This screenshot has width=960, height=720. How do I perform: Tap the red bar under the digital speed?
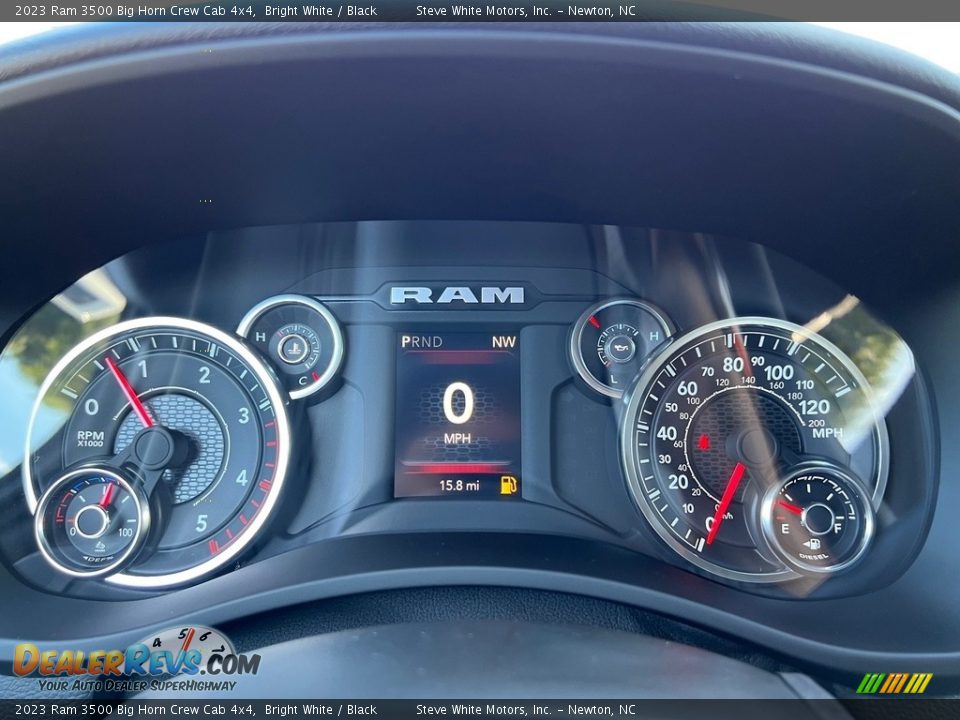pos(456,468)
